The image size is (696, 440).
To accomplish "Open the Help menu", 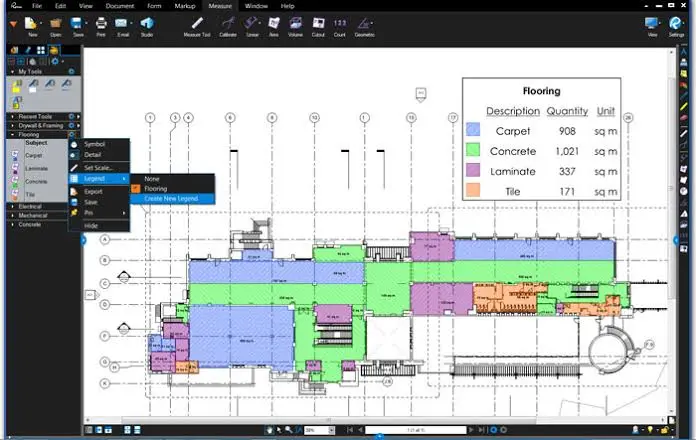I will point(287,6).
